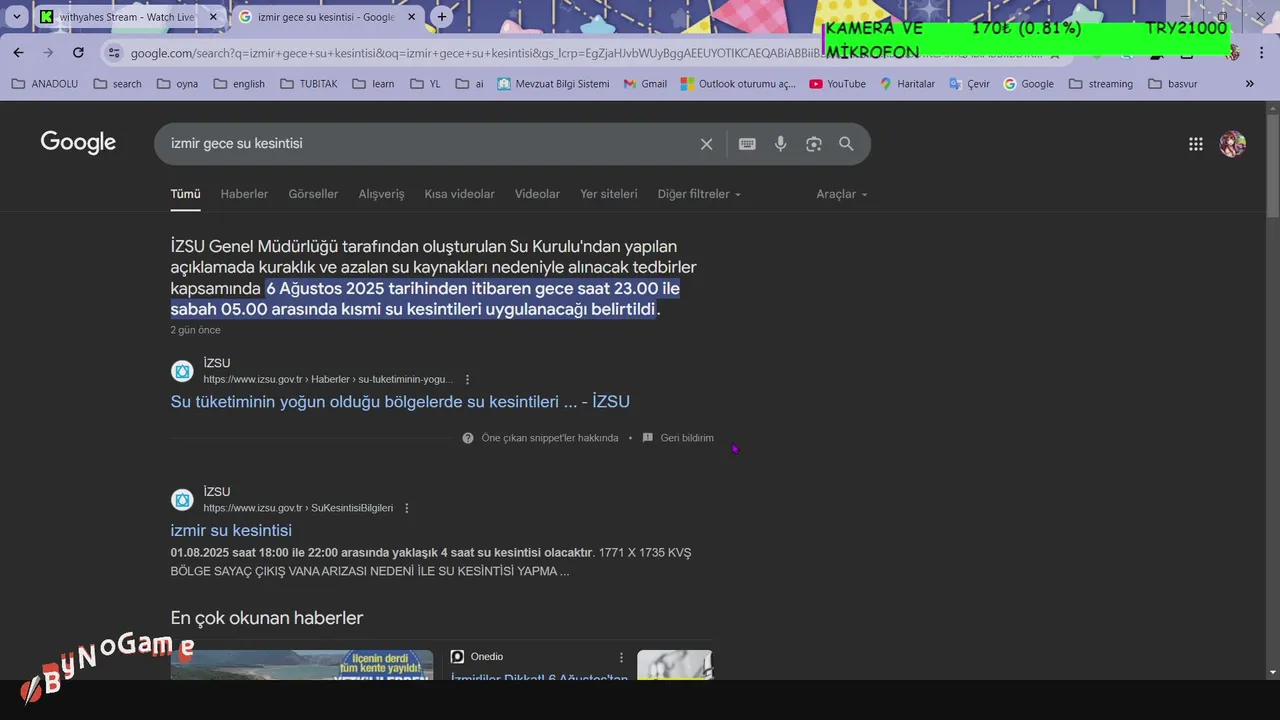
Task: Open the Google bookmark
Action: pos(1028,84)
